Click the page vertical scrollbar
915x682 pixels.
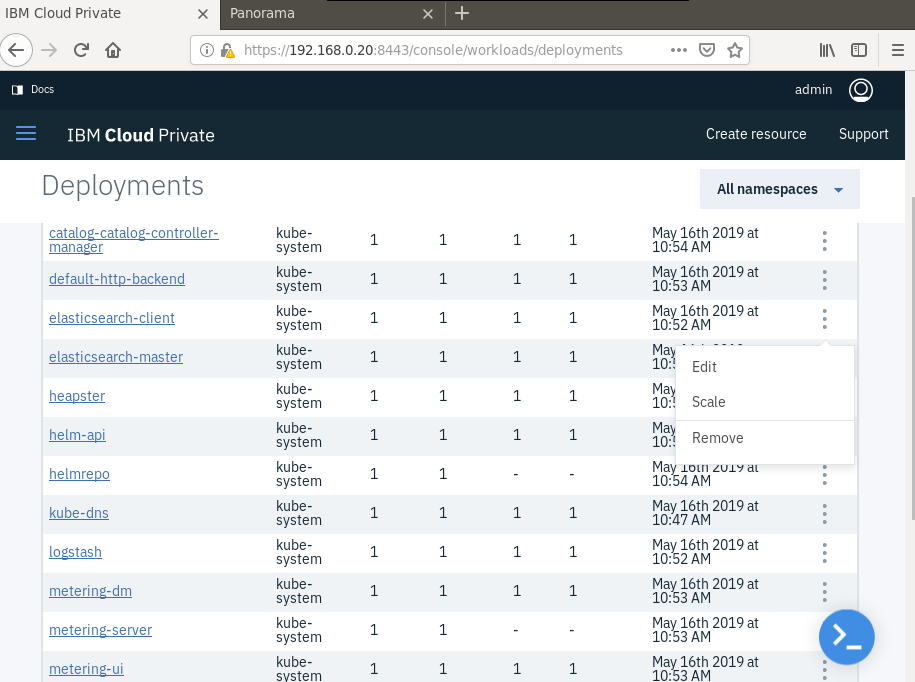click(911, 357)
